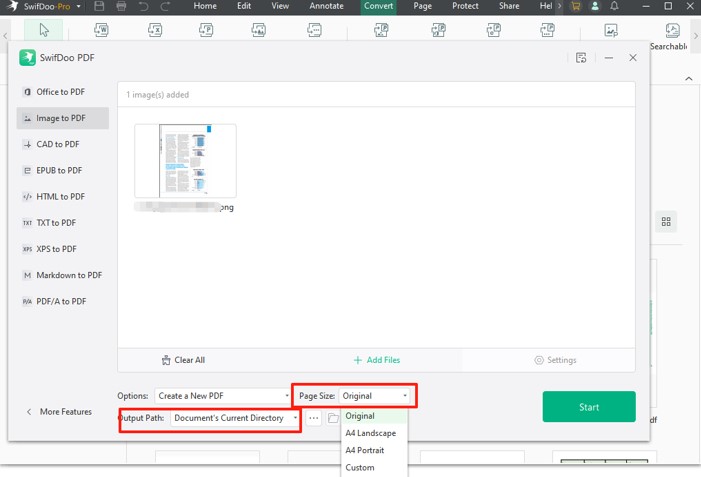
Task: Undo the last action
Action: pos(144,6)
